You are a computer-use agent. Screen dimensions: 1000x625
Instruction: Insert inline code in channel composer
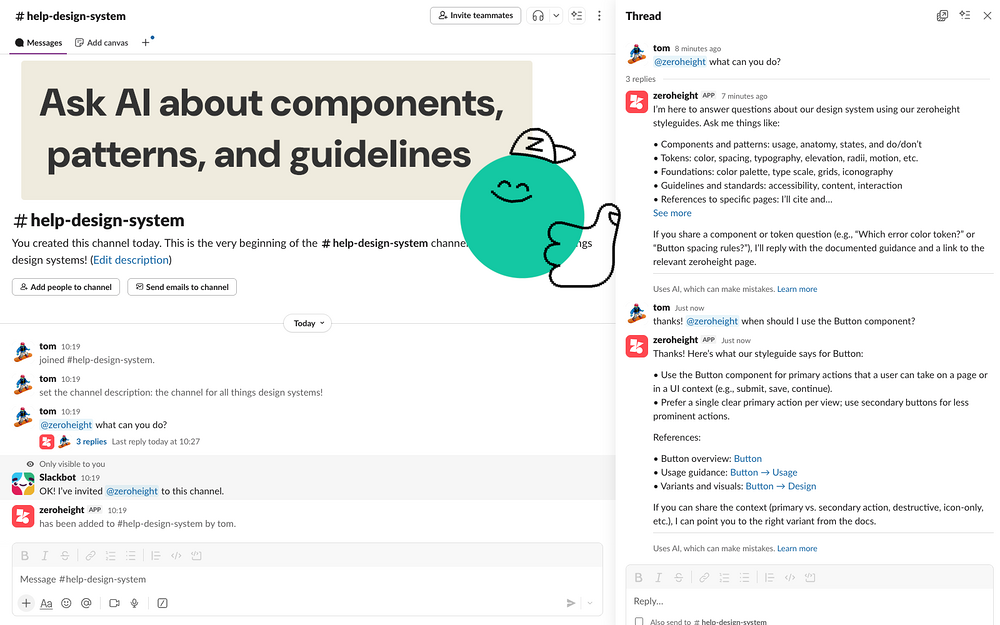[176, 555]
